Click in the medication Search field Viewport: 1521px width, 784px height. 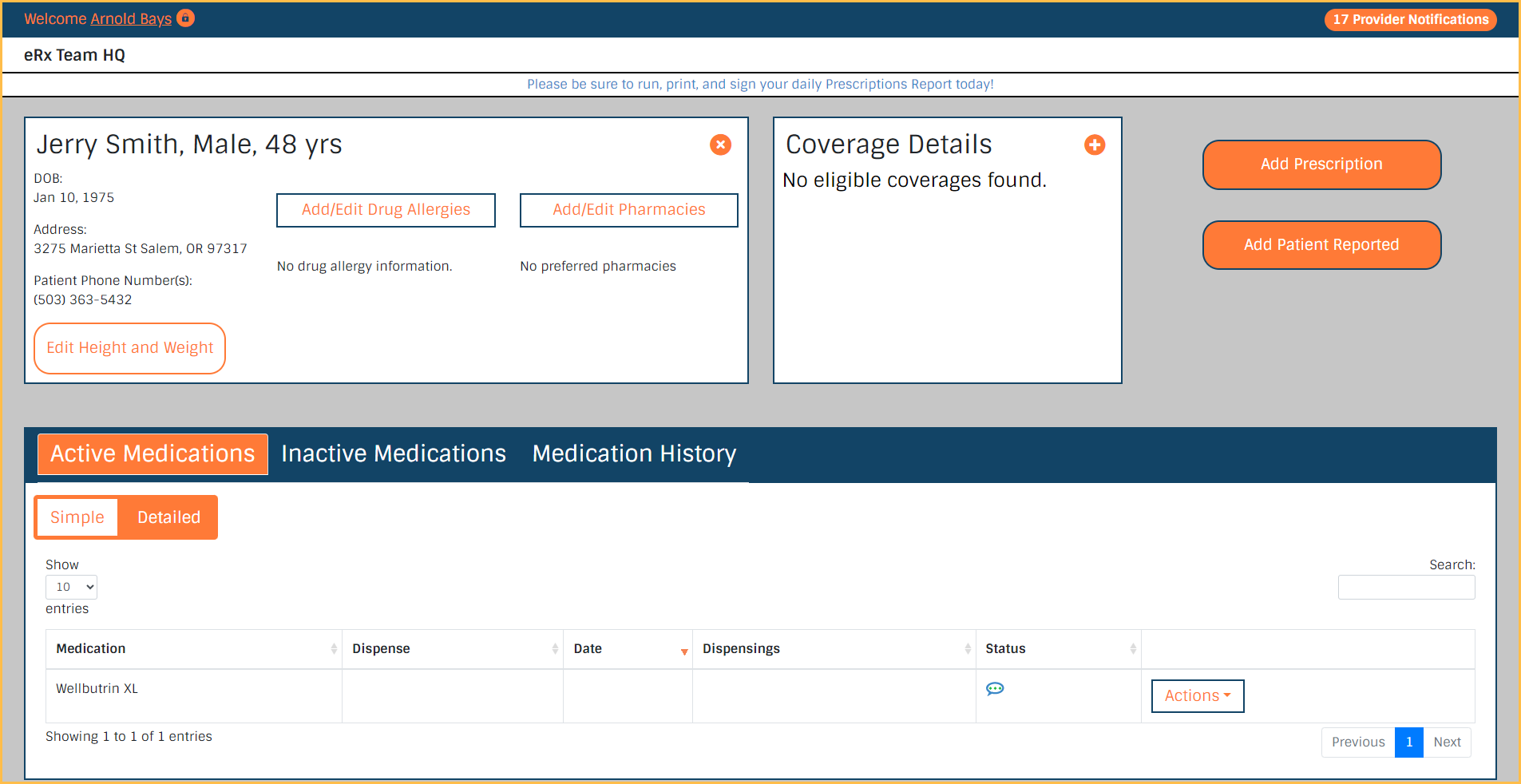coord(1406,588)
